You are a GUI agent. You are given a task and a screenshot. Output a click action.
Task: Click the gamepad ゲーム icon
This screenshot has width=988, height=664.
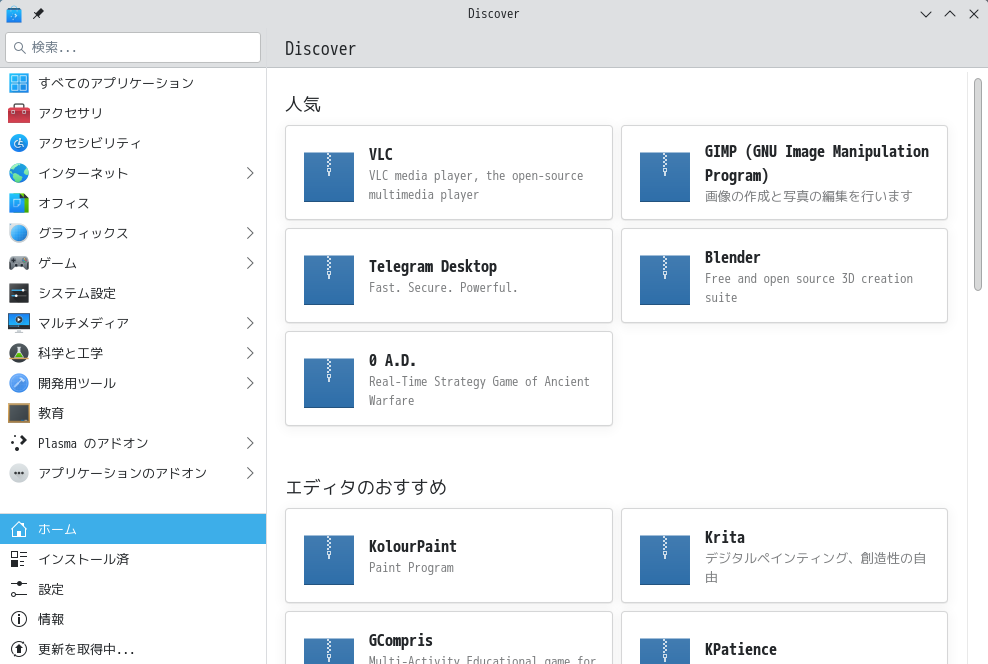pyautogui.click(x=19, y=263)
